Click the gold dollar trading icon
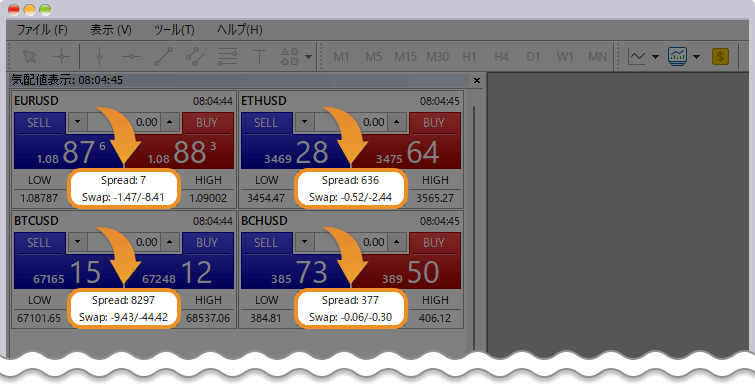Image resolution: width=755 pixels, height=388 pixels. tap(720, 57)
